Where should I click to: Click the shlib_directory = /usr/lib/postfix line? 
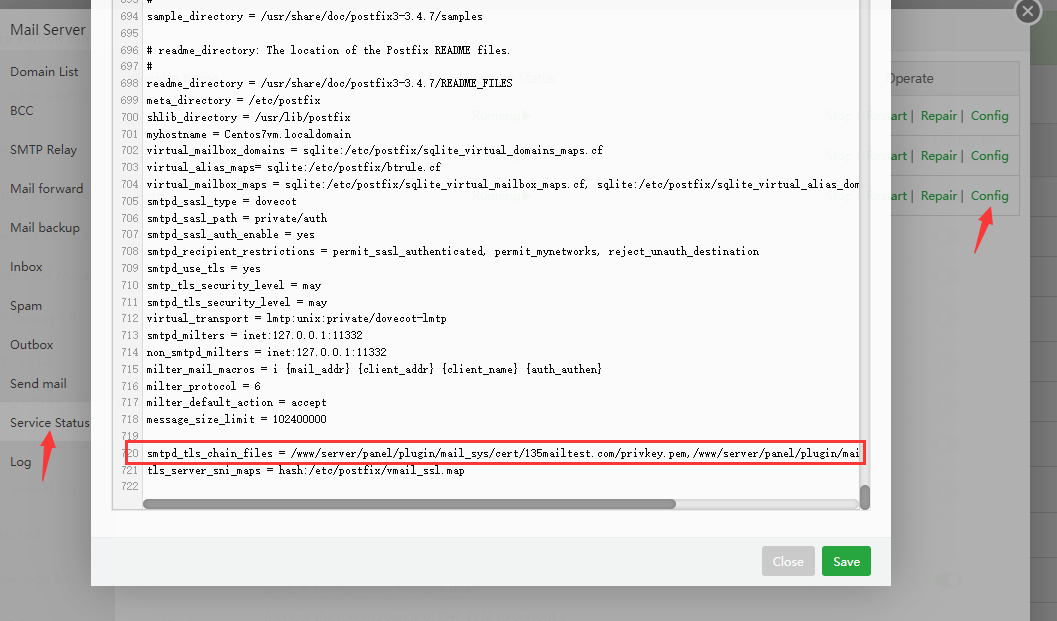click(x=249, y=117)
